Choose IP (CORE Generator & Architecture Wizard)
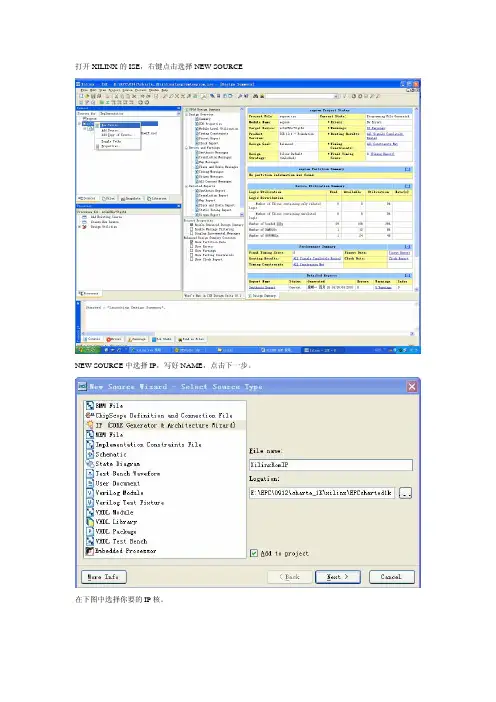Viewport: 496px width, 702px height. coord(161,425)
